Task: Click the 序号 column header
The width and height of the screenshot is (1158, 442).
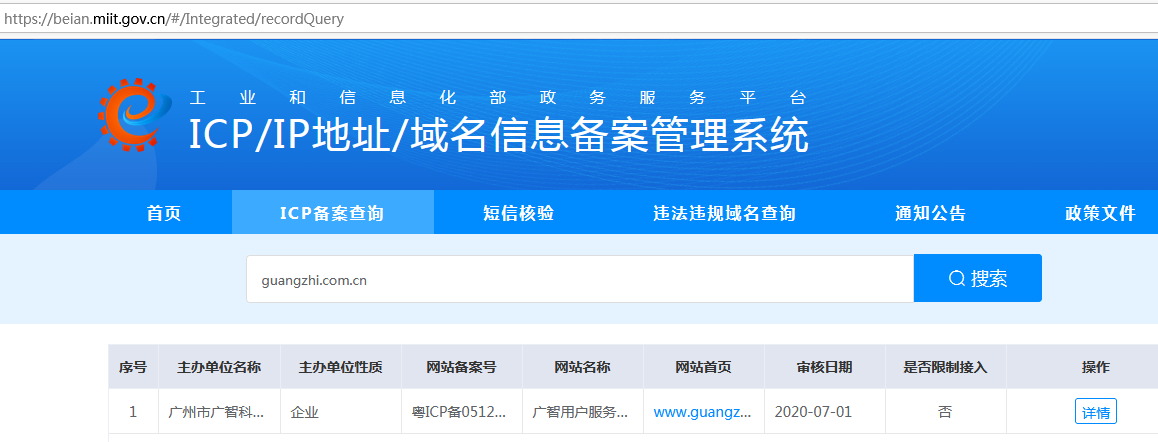Action: [x=133, y=367]
